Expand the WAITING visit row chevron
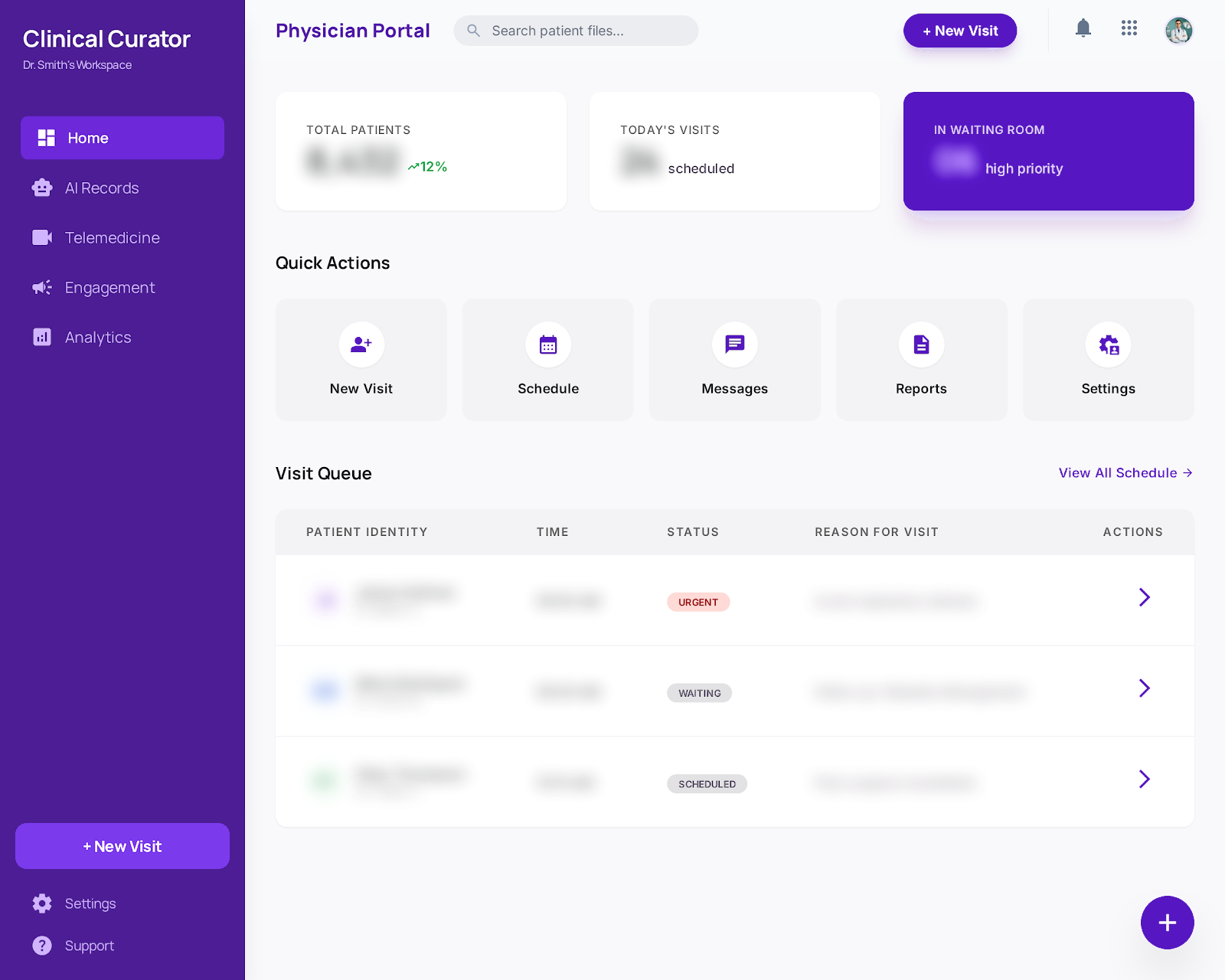The image size is (1225, 980). coord(1145,688)
